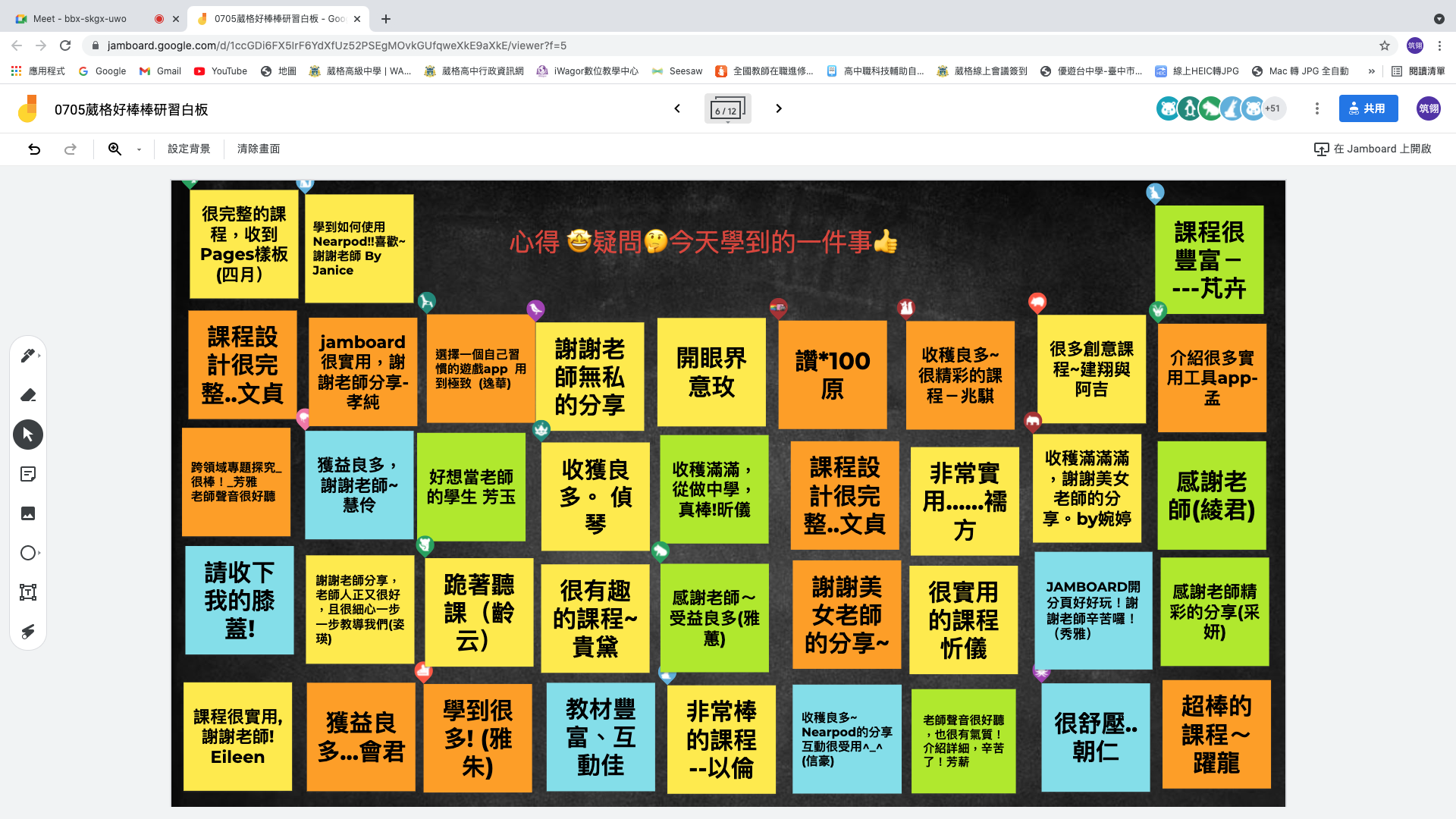Pick the Laser pointer tool
Image resolution: width=1456 pixels, height=819 pixels.
tap(28, 632)
